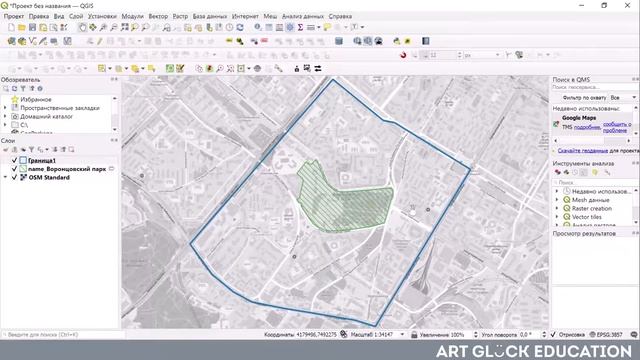
Task: Activate the Identify Features info tool
Action: coord(258,27)
